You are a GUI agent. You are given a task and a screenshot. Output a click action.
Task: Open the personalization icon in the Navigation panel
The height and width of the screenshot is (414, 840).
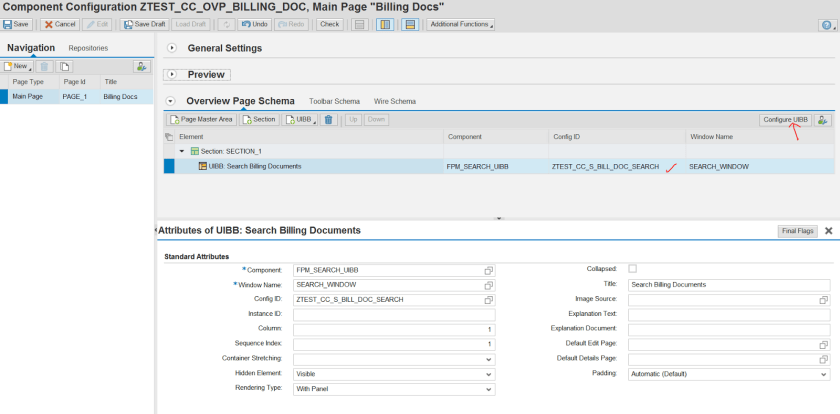[142, 66]
